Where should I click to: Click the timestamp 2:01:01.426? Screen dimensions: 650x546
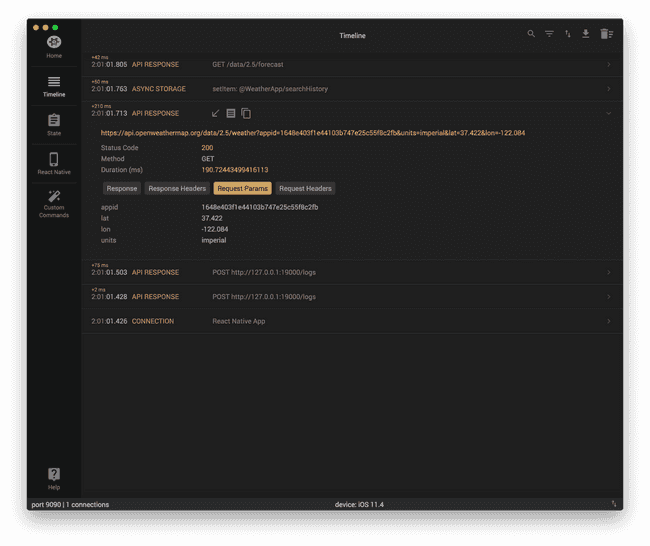tap(109, 321)
